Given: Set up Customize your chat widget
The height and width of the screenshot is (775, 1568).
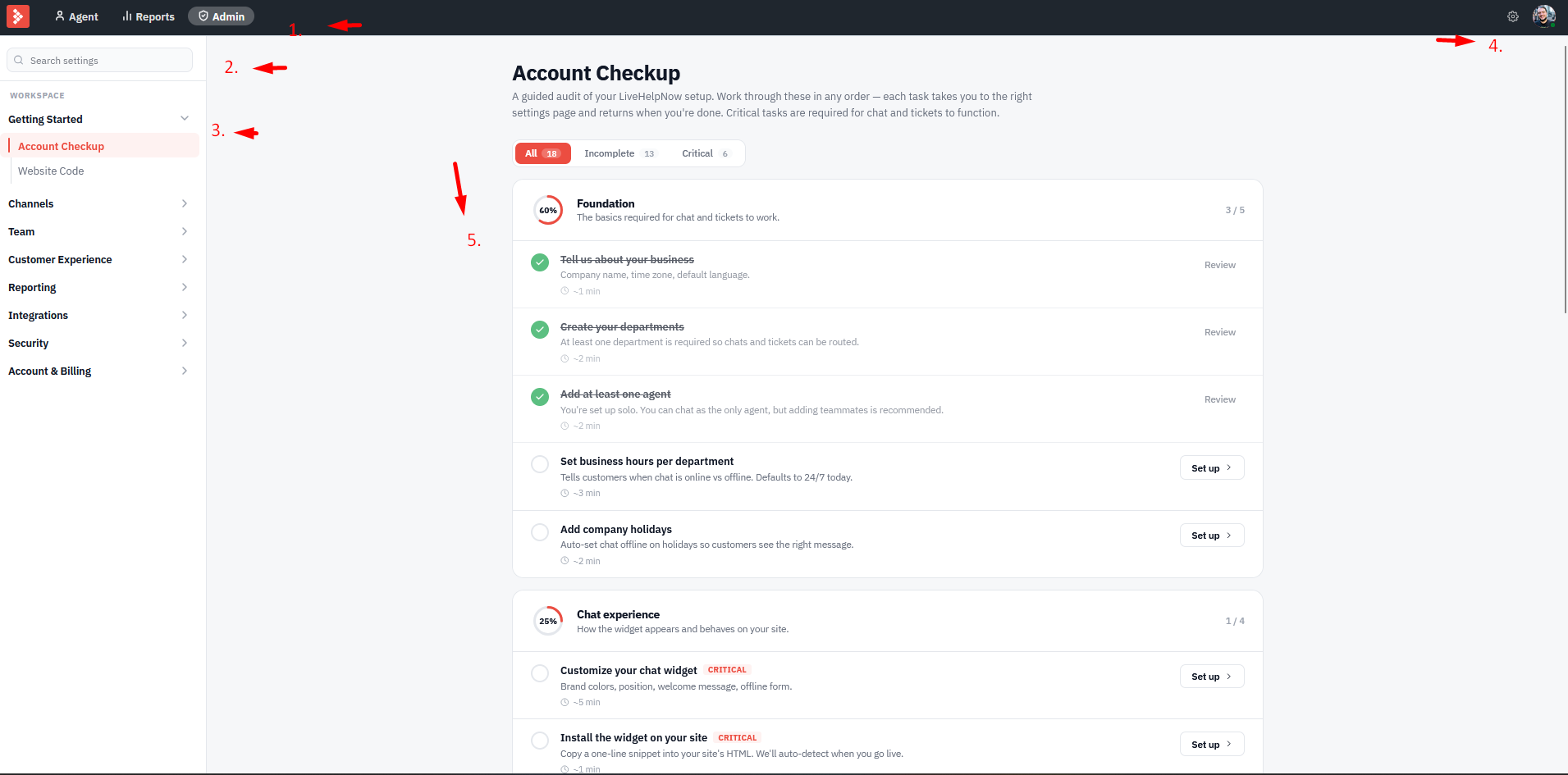Looking at the screenshot, I should pyautogui.click(x=1212, y=677).
